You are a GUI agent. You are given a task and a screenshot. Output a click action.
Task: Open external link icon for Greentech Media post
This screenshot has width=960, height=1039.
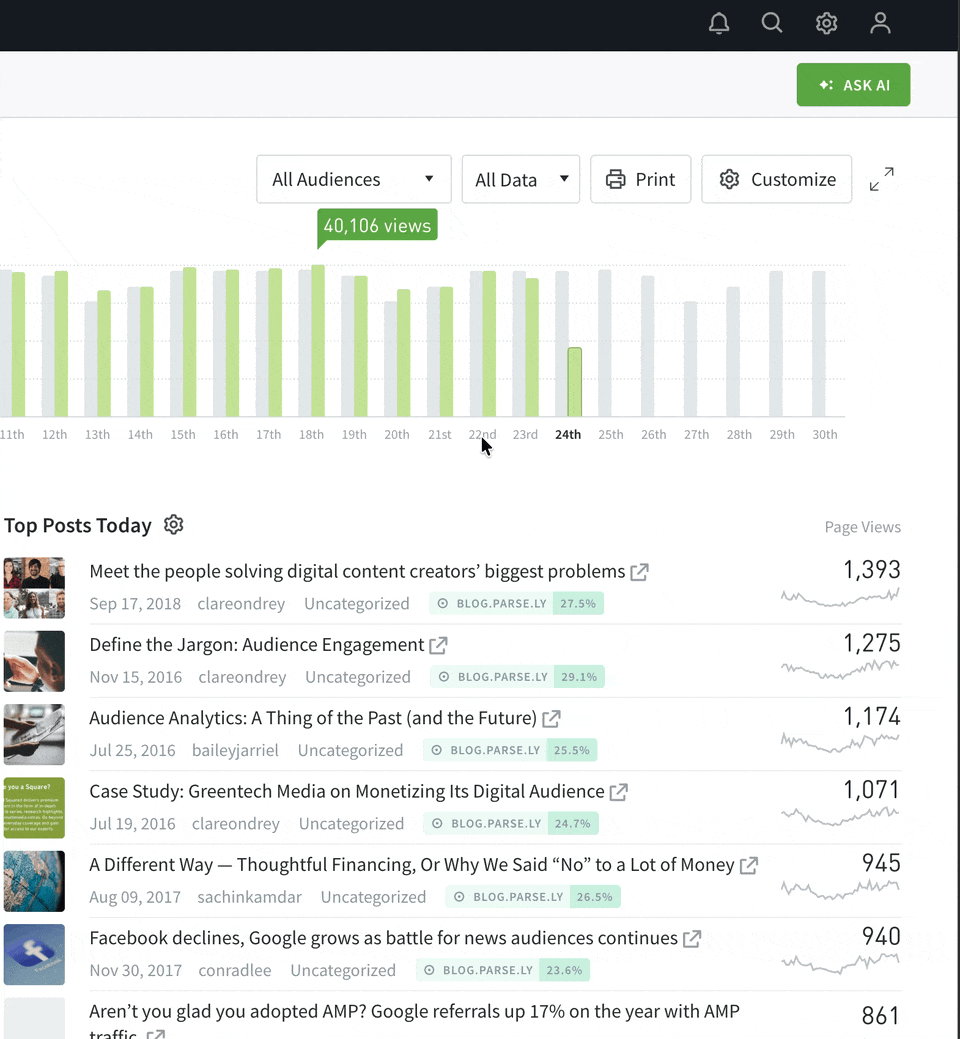pos(619,792)
